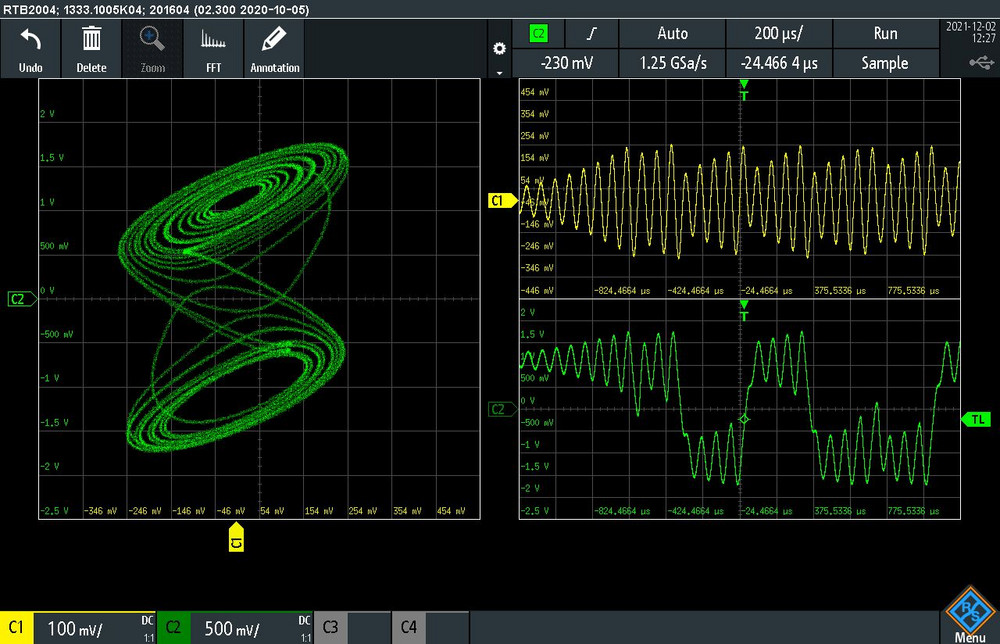1000x644 pixels.
Task: Adjust C1 vertical scale 100 mV/
Action: pos(94,629)
